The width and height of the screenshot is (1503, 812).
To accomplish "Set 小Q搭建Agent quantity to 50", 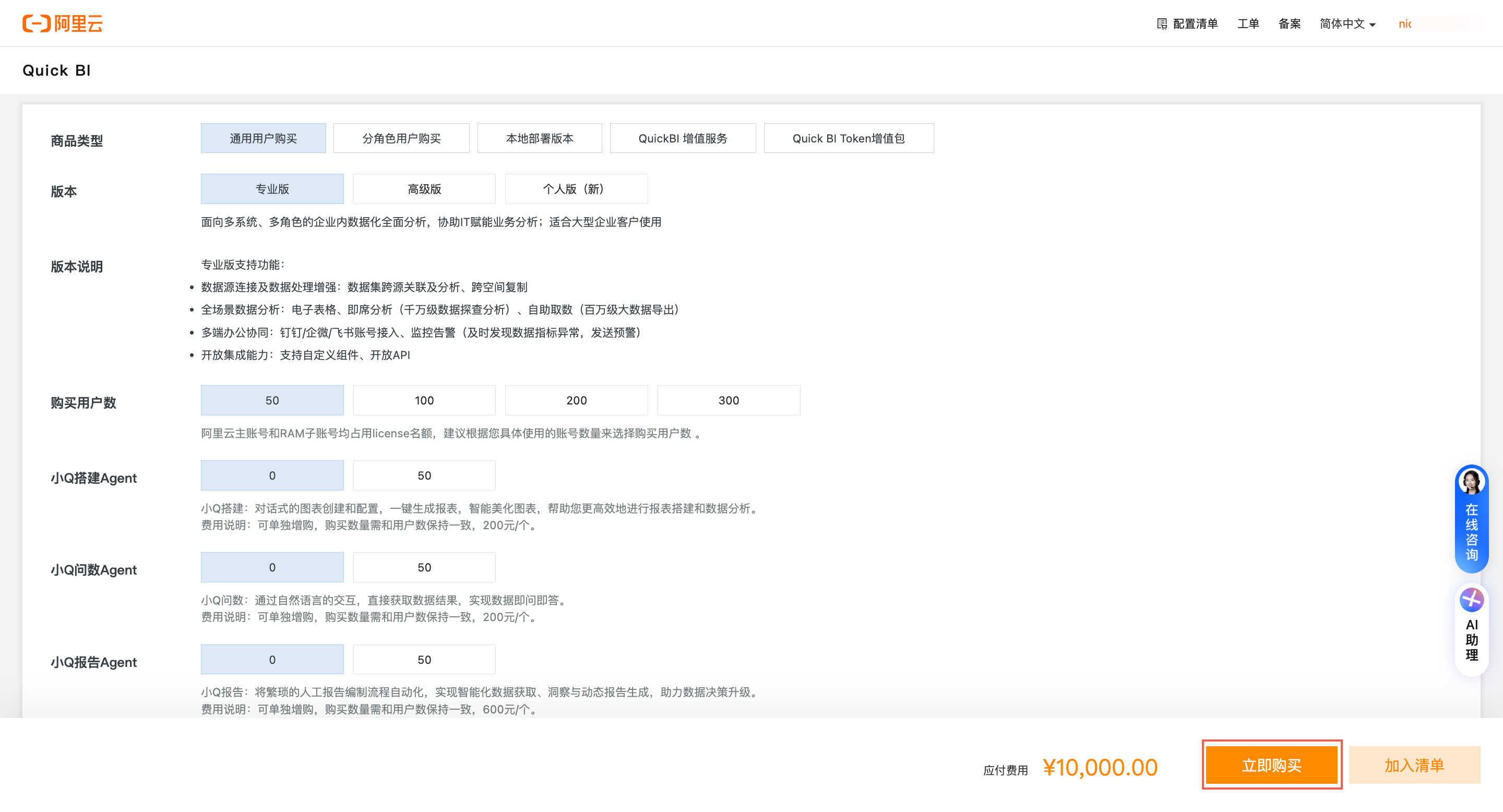I will [424, 475].
